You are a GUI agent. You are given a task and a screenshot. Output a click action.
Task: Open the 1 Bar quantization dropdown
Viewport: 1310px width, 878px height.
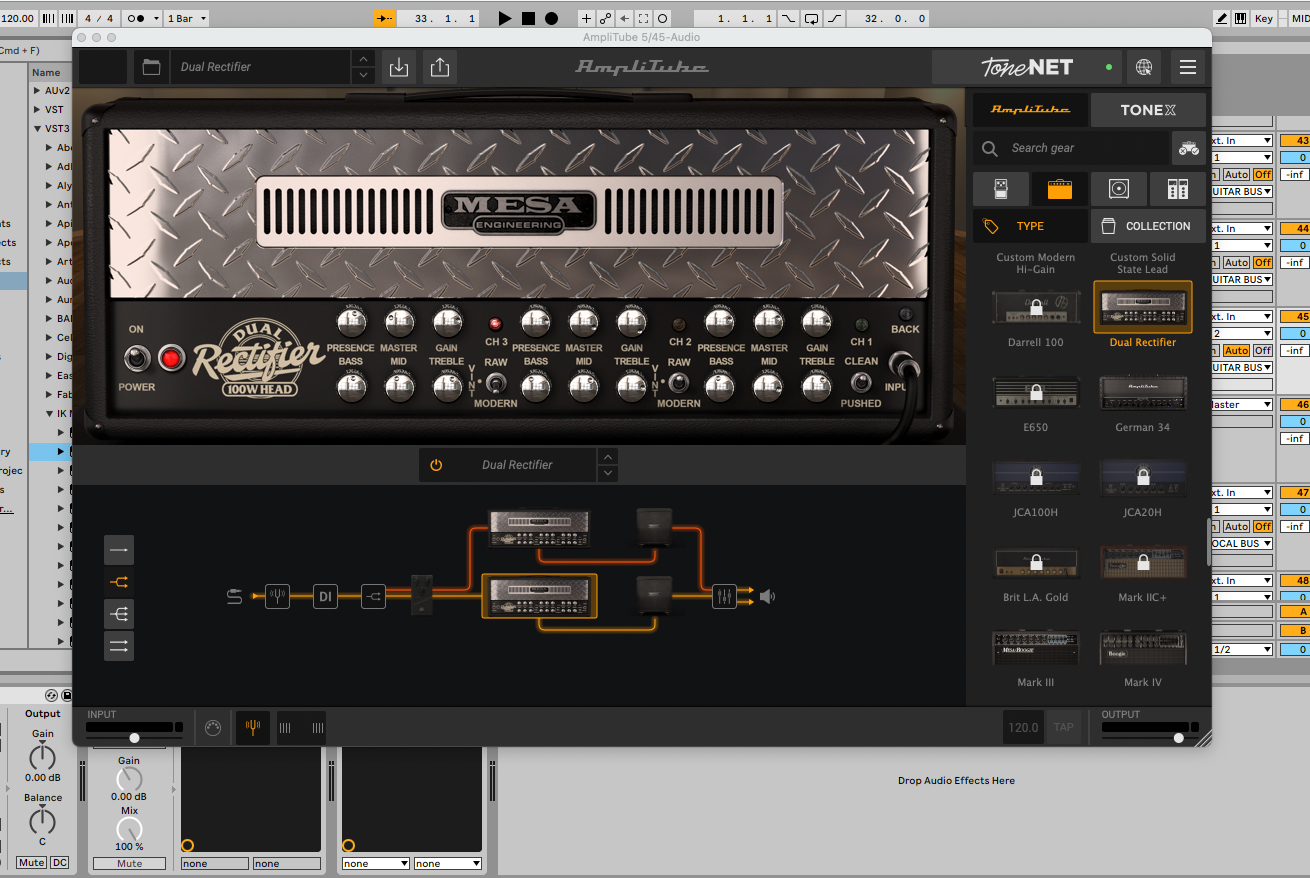point(187,18)
